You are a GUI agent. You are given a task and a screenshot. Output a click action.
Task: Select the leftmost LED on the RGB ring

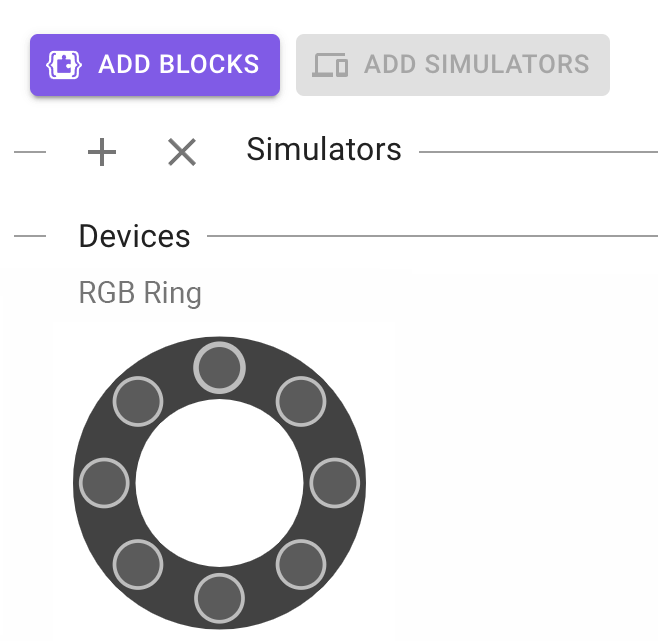click(x=104, y=483)
